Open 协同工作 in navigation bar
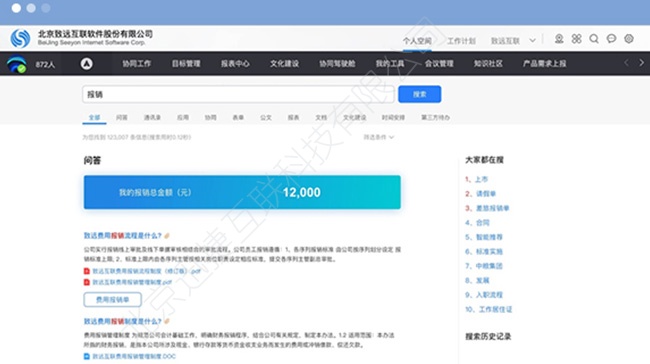The height and width of the screenshot is (364, 650). click(136, 63)
